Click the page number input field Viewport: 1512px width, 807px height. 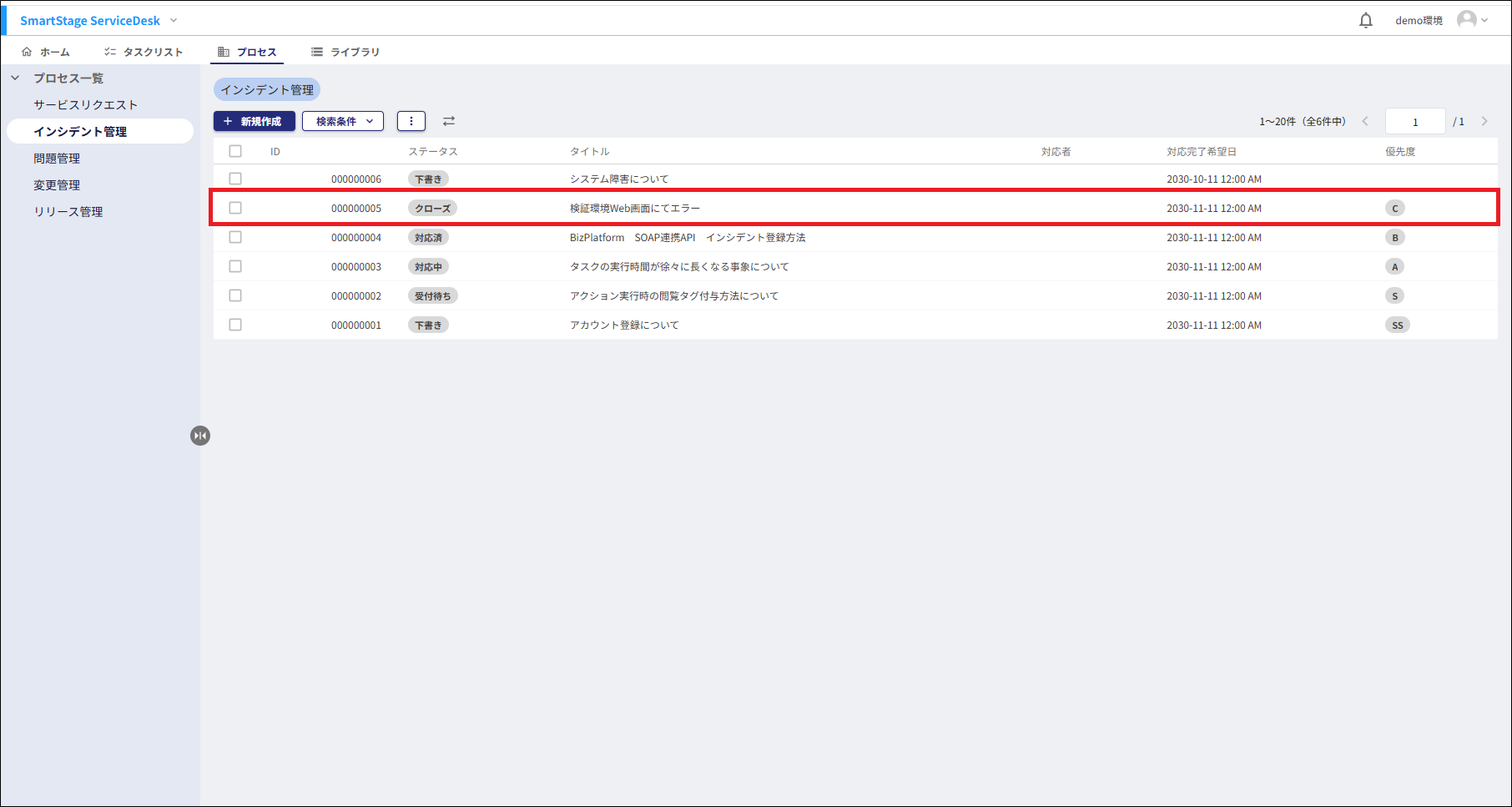pyautogui.click(x=1414, y=122)
